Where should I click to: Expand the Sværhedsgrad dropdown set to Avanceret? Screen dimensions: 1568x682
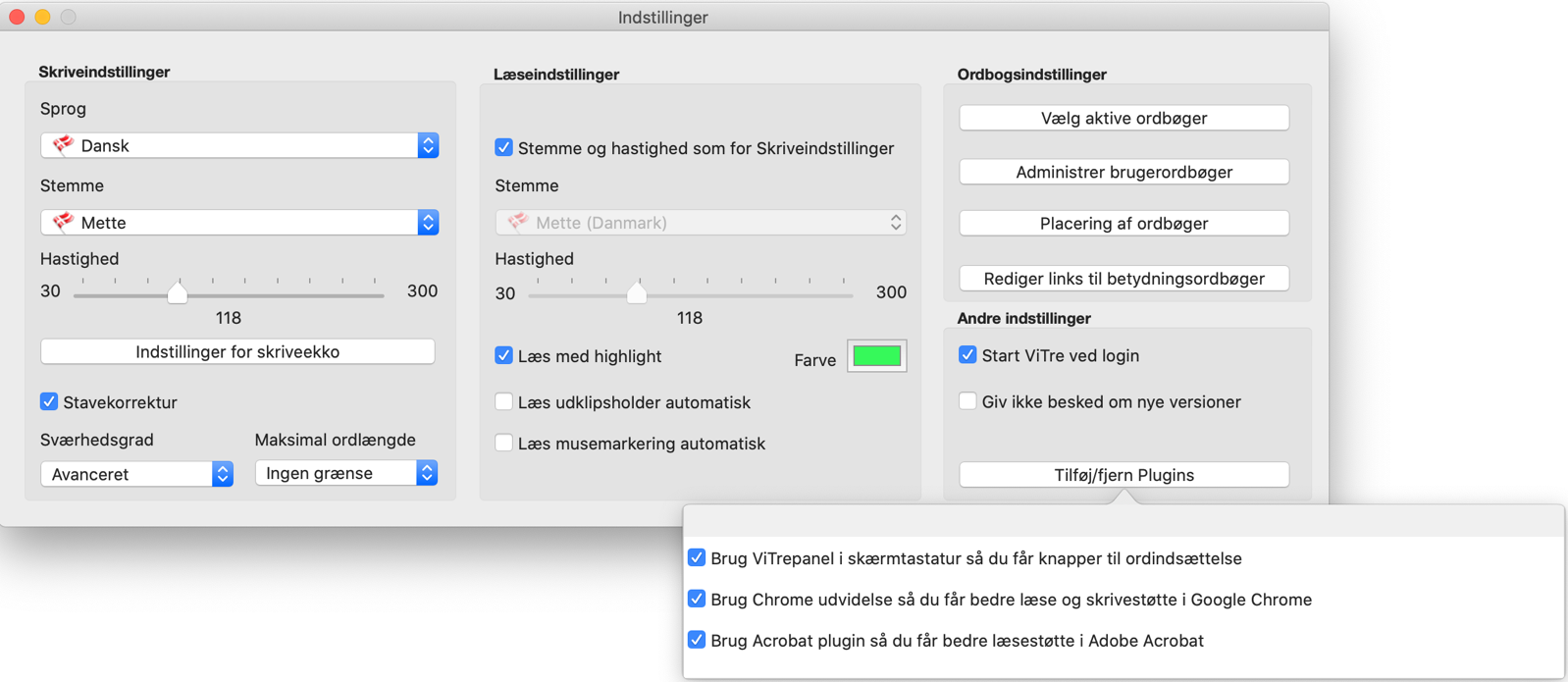(136, 474)
